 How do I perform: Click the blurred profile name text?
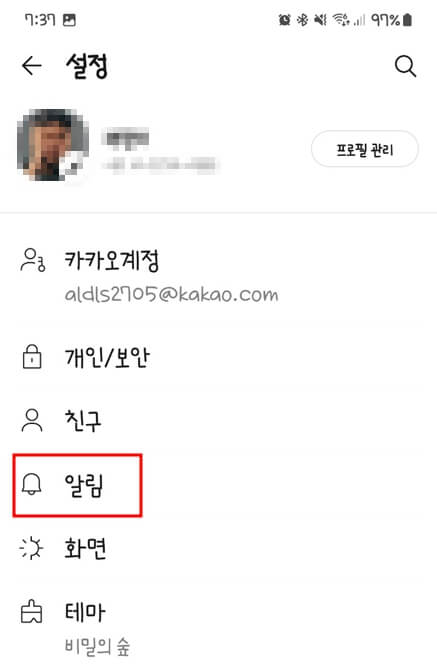coord(126,138)
